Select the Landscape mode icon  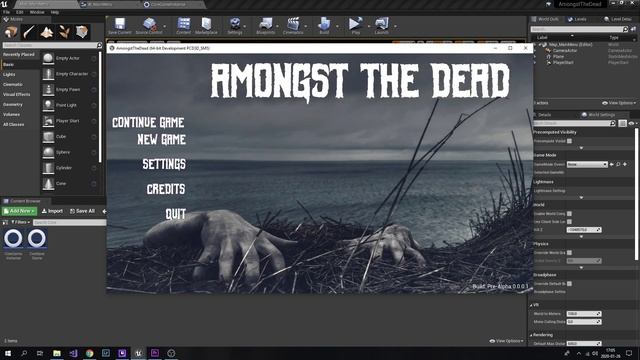47,32
